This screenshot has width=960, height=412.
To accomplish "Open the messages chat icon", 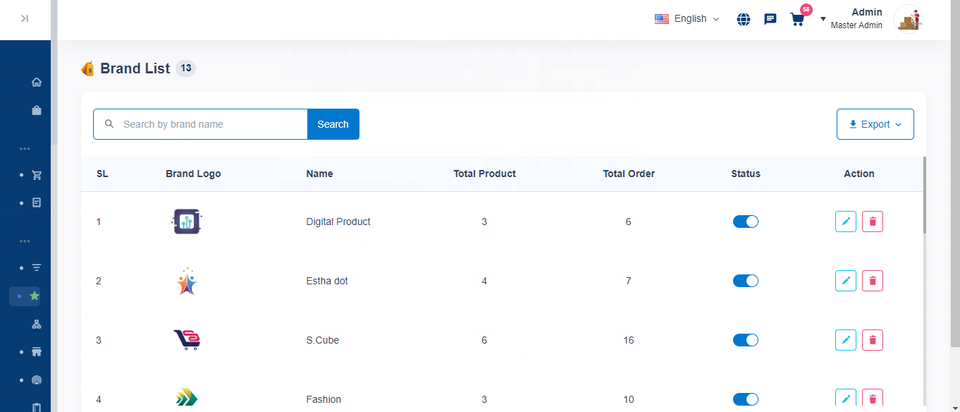I will click(x=770, y=19).
